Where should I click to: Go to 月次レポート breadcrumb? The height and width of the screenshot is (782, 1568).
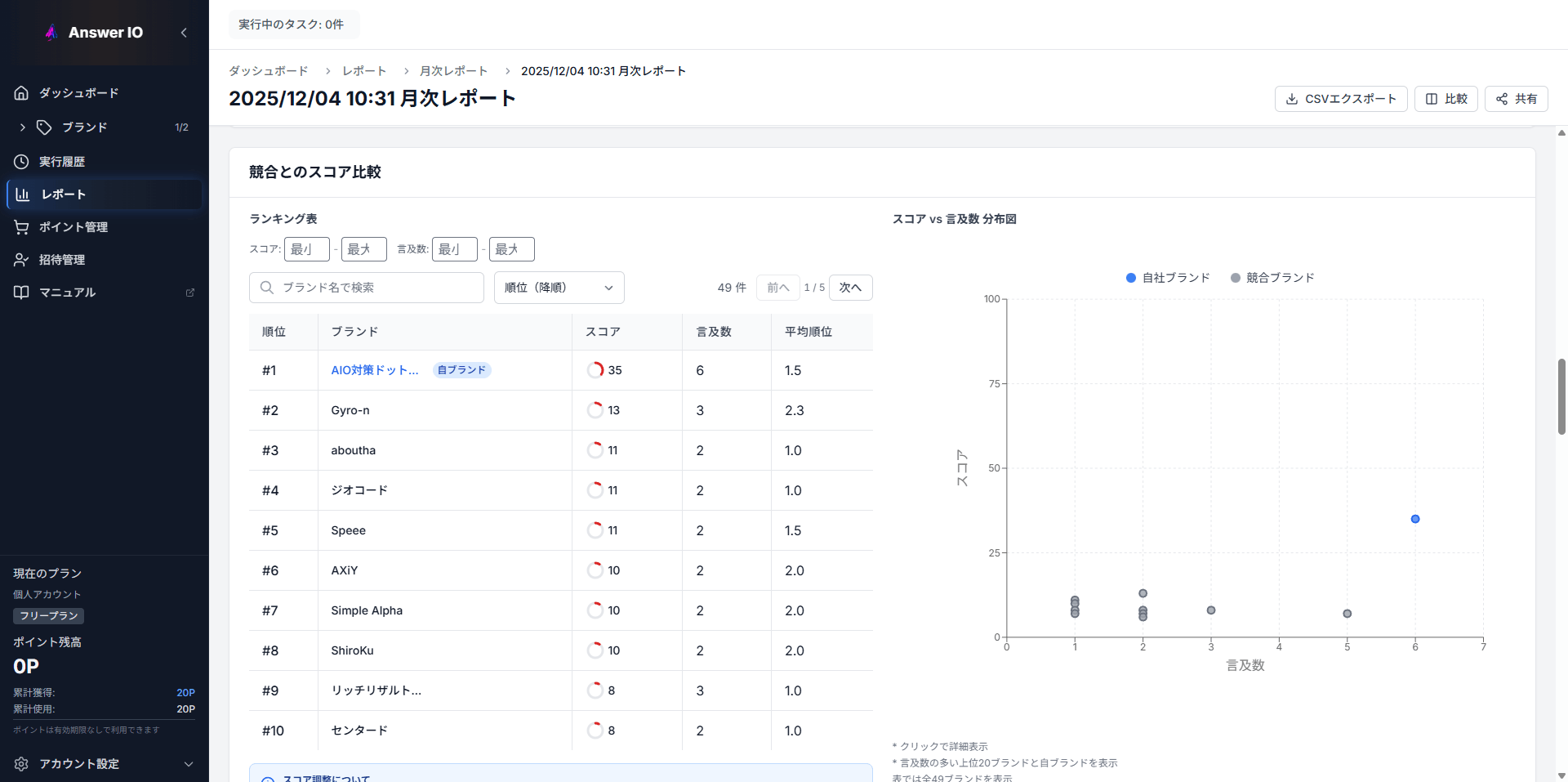453,71
